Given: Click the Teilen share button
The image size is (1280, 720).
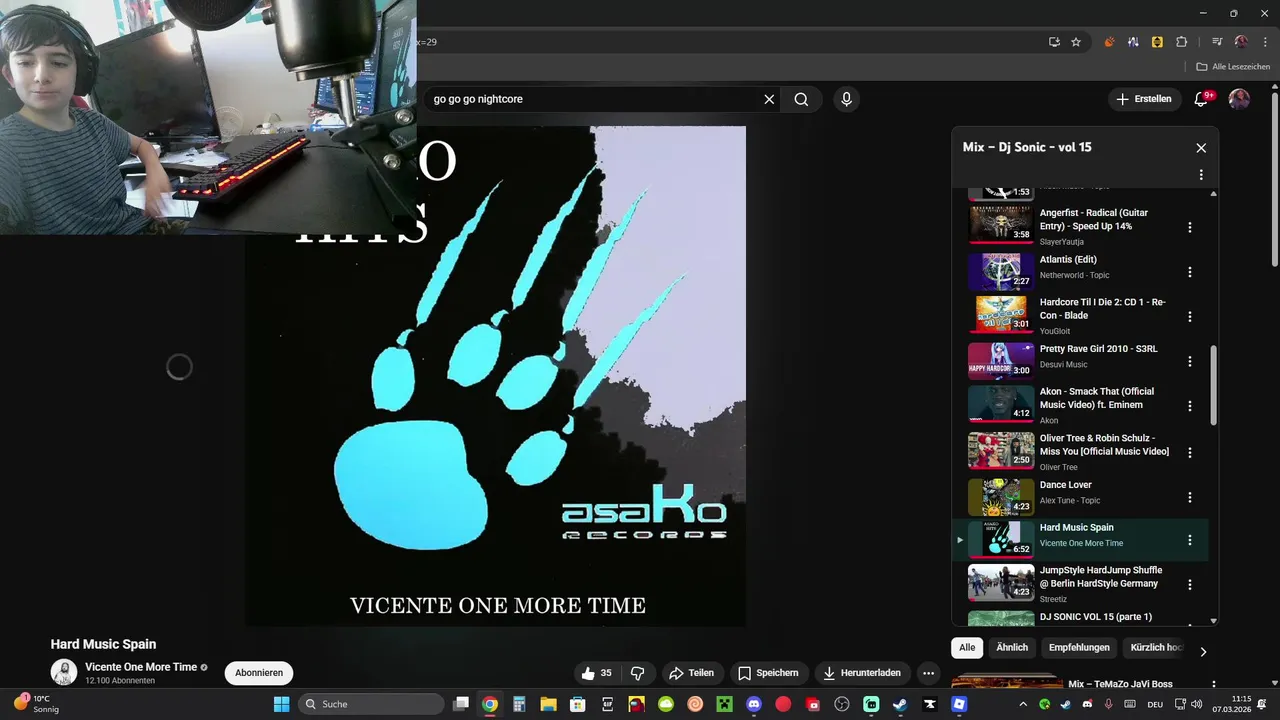Looking at the screenshot, I should (691, 673).
